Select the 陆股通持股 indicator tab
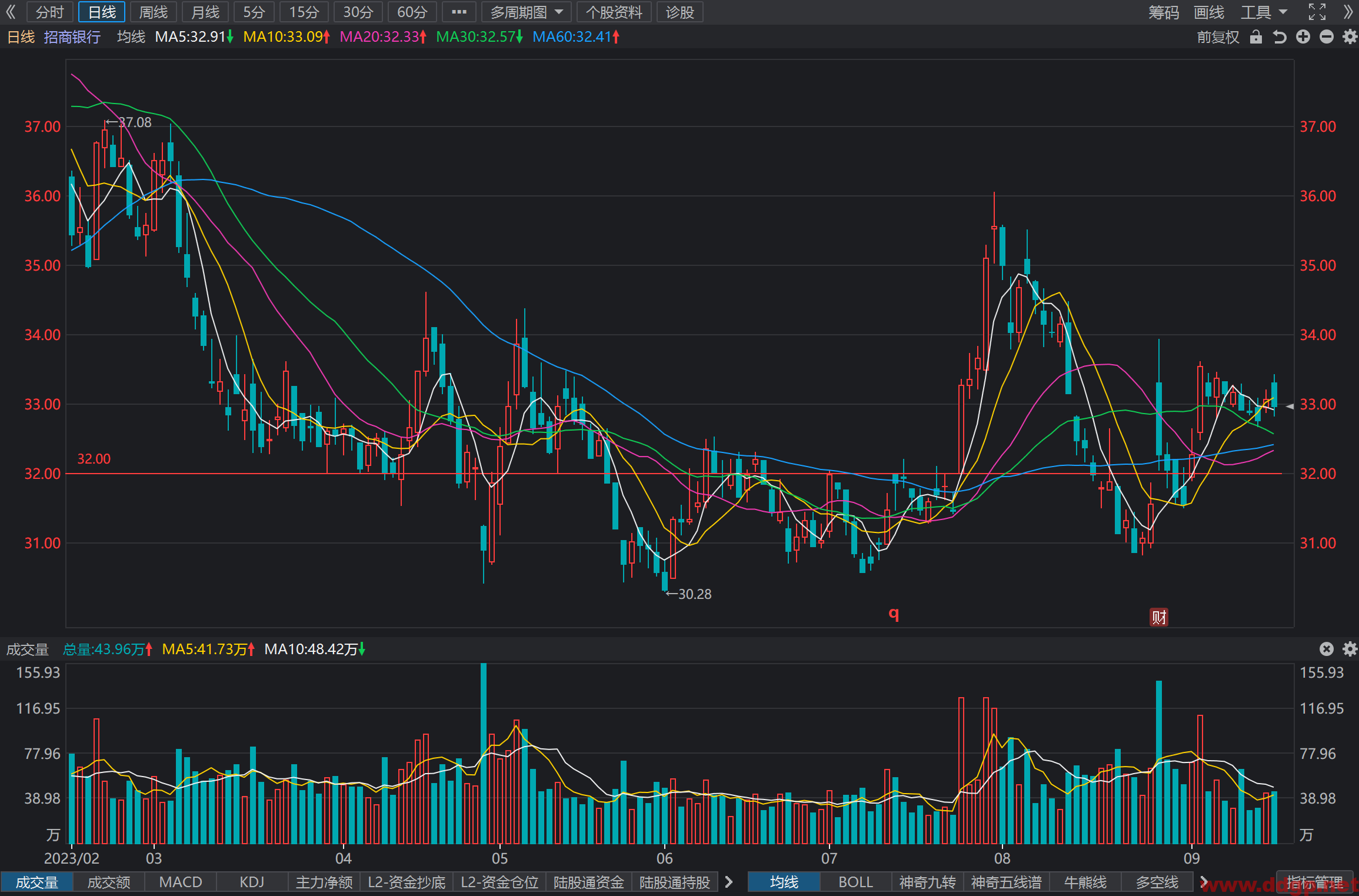Viewport: 1359px width, 896px height. coord(675,882)
